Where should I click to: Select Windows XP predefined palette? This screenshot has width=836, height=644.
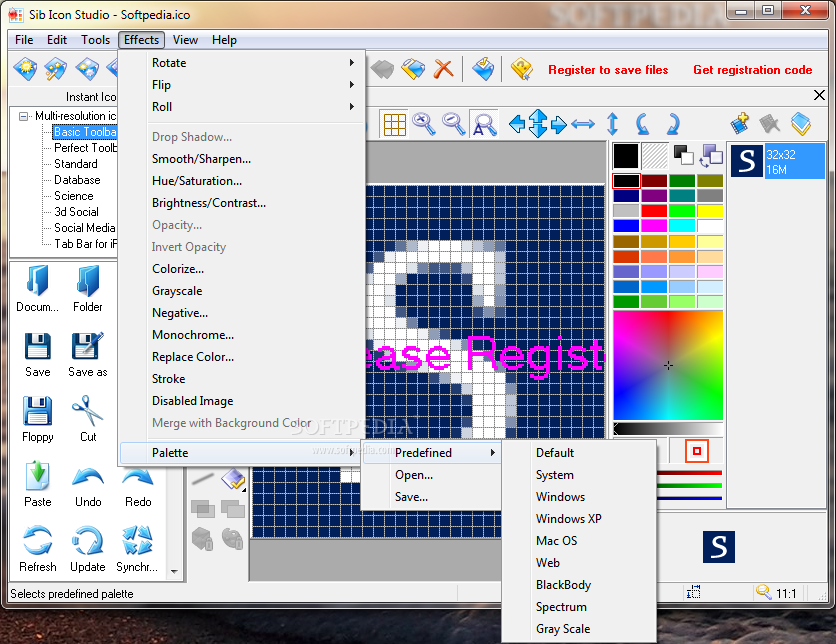point(579,519)
